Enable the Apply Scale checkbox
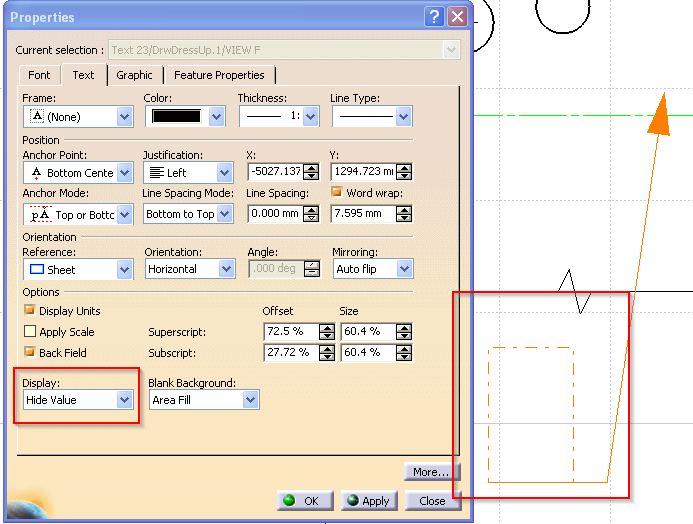This screenshot has height=524, width=693. point(30,331)
